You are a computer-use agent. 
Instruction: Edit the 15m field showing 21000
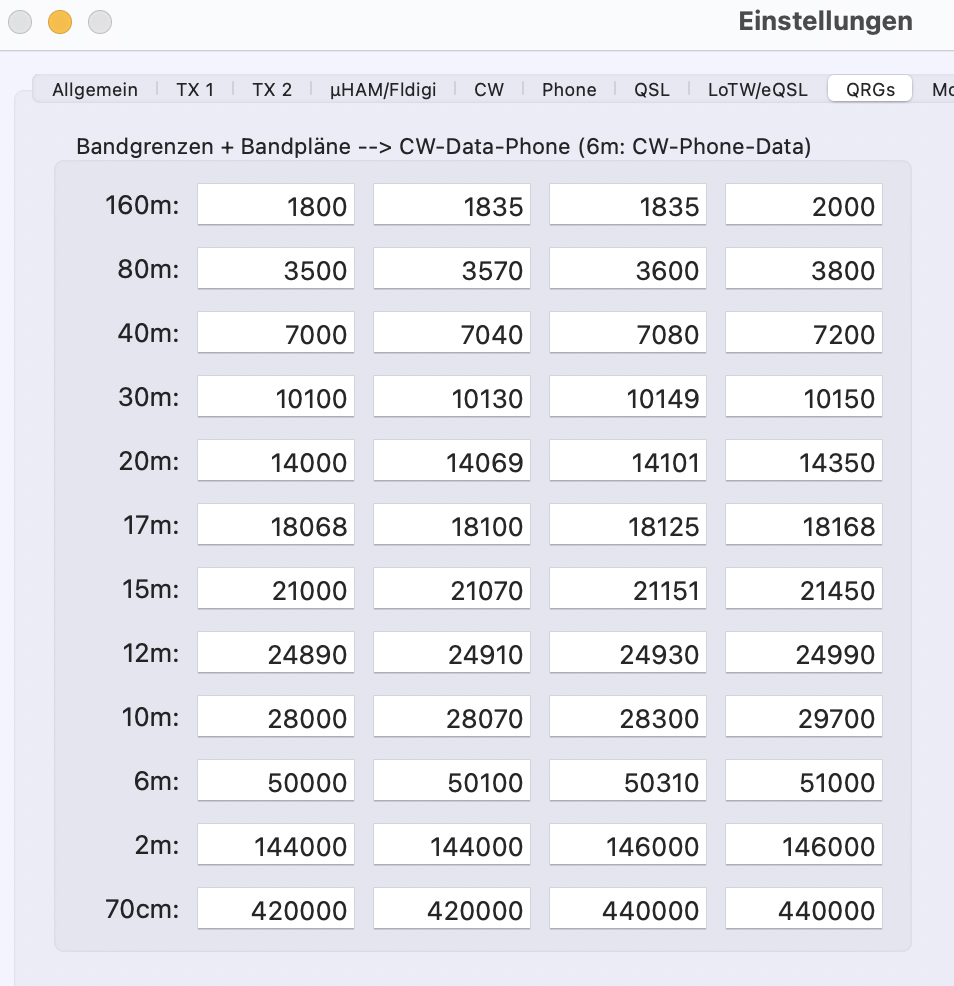[x=276, y=590]
